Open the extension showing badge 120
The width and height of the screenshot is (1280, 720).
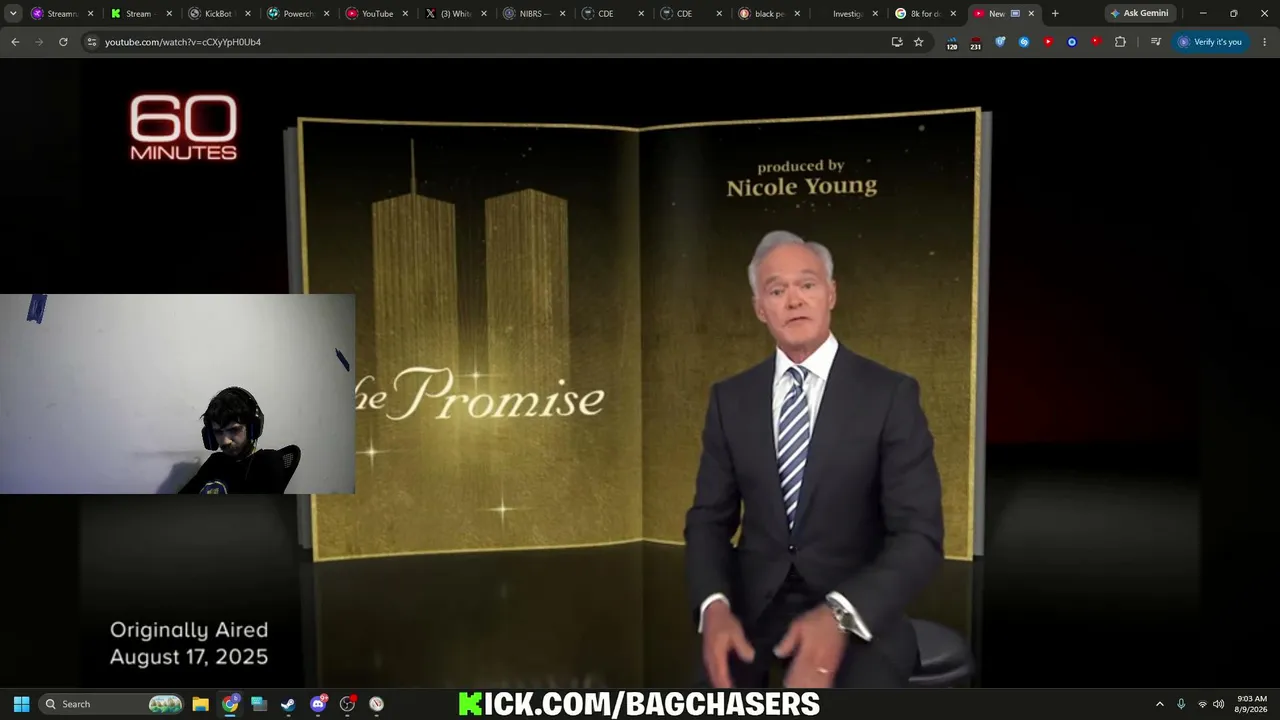[951, 42]
